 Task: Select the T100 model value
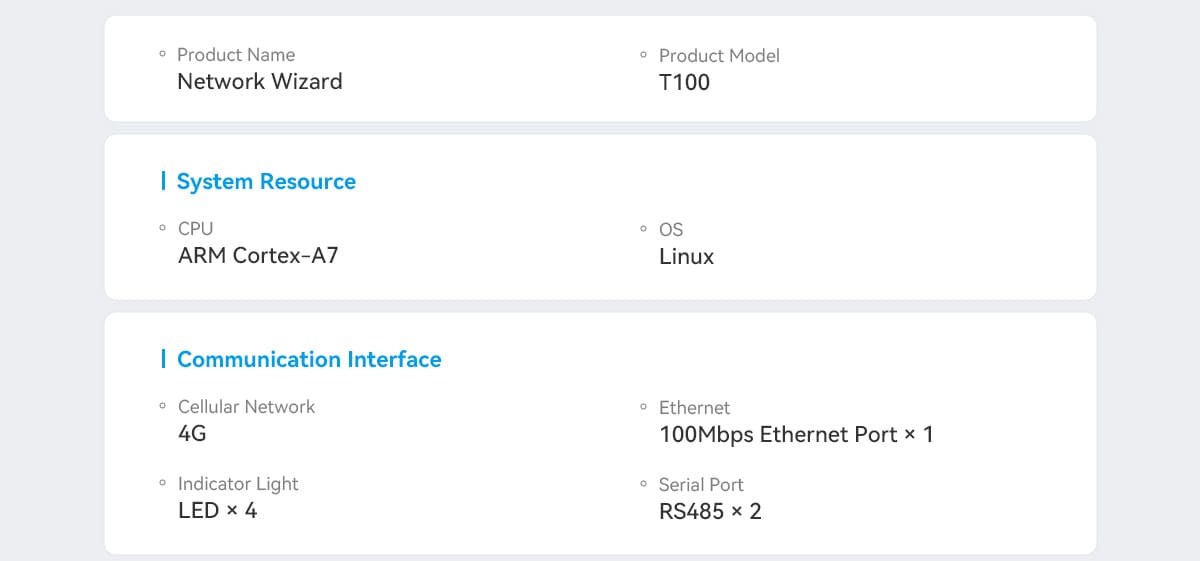pos(684,83)
